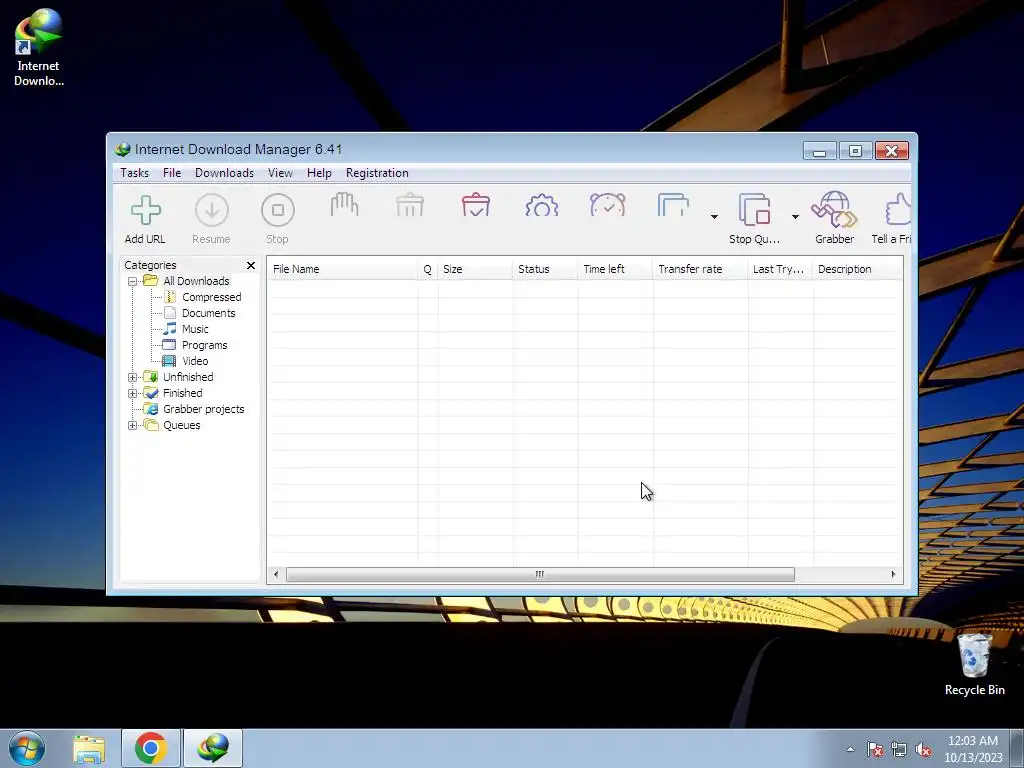Sort by File Name column header

(343, 269)
